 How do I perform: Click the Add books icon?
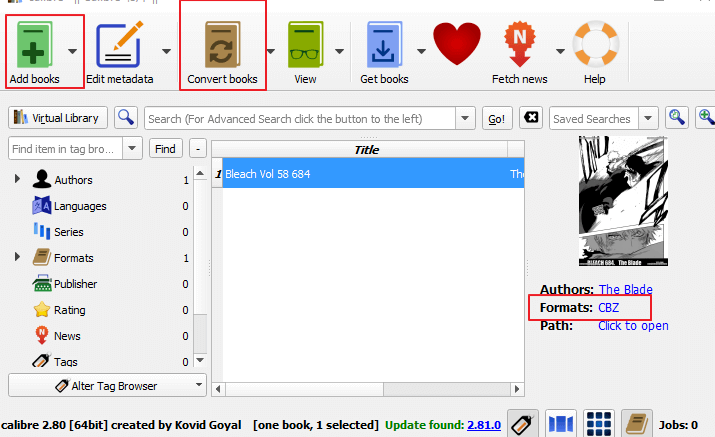pos(35,45)
